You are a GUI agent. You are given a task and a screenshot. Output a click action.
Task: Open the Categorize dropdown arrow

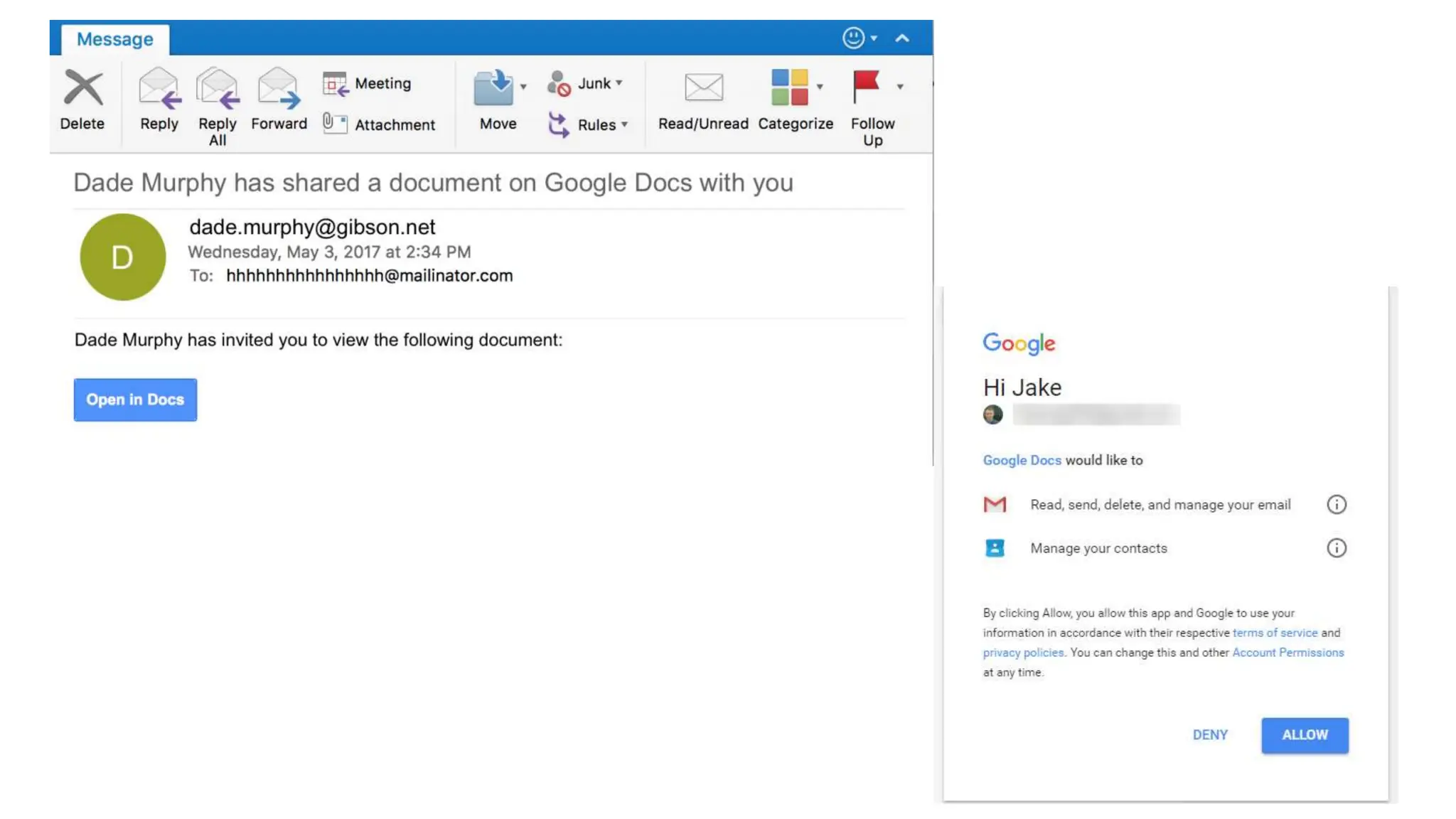click(820, 87)
